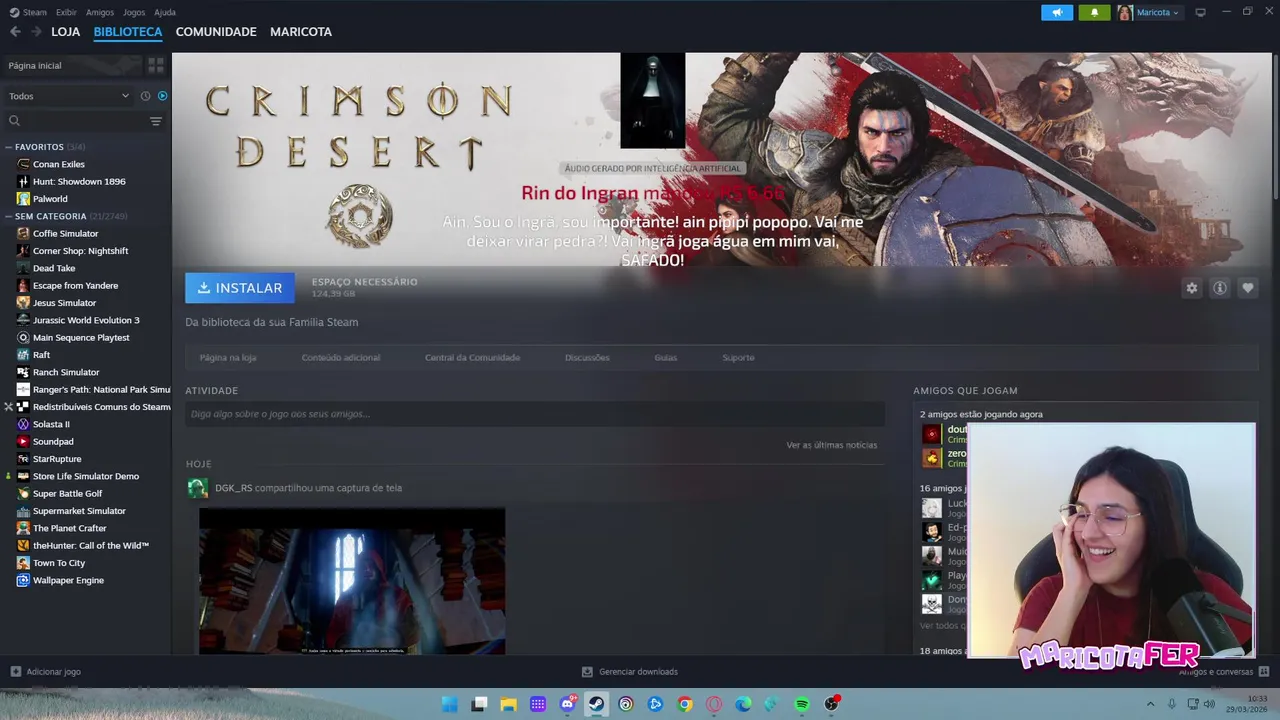This screenshot has height=720, width=1280.
Task: Select Wallpaper Engine in the list
Action: point(68,580)
